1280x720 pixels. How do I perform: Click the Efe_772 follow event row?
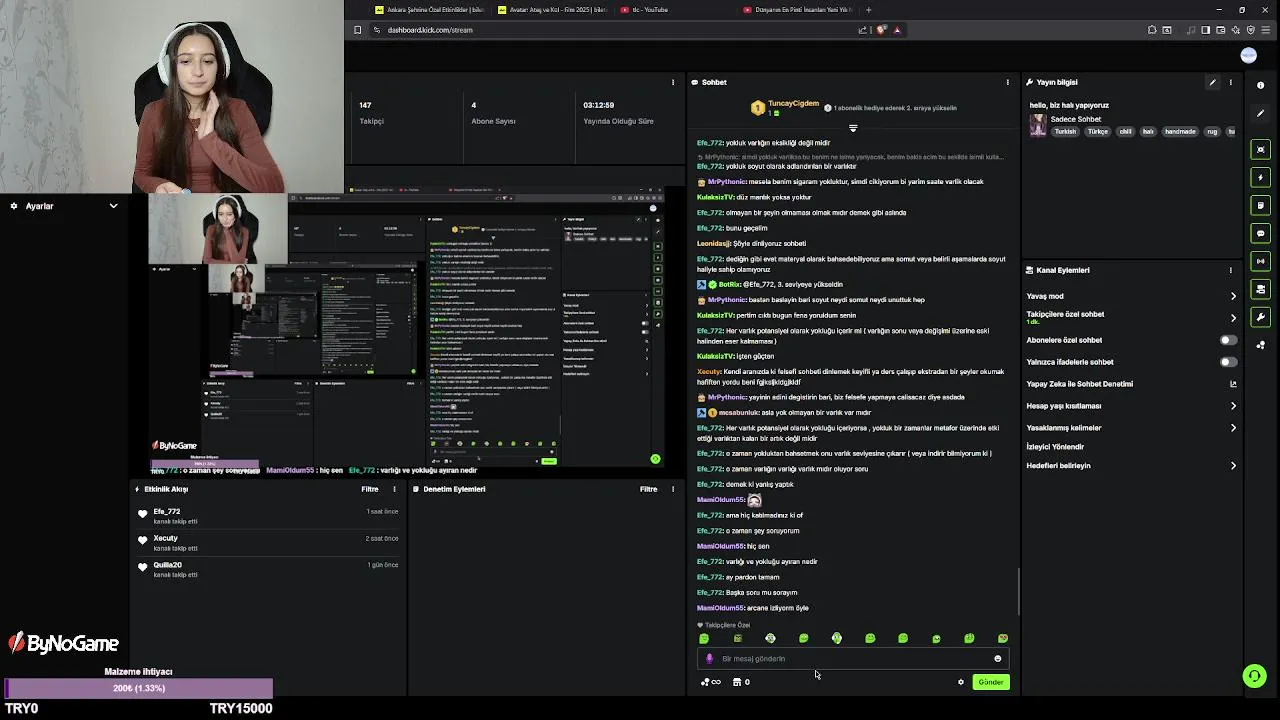269,516
